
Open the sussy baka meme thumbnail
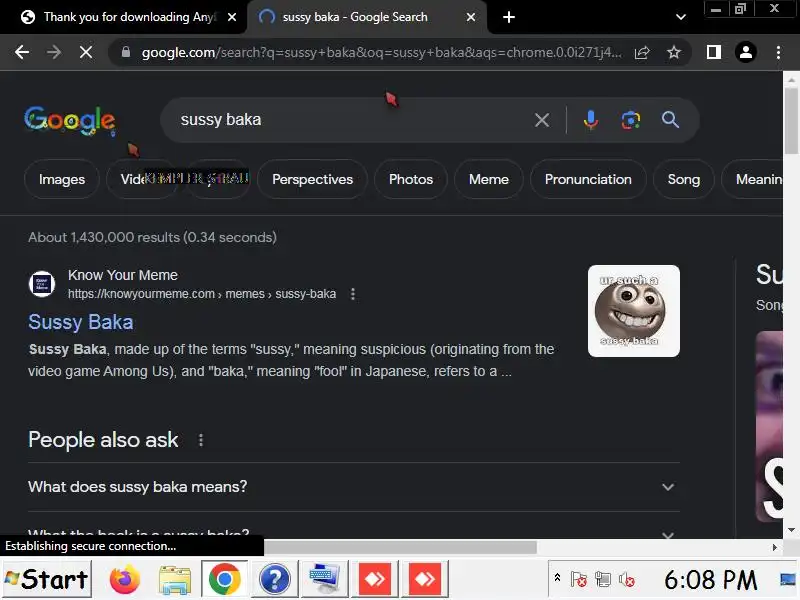[x=634, y=311]
